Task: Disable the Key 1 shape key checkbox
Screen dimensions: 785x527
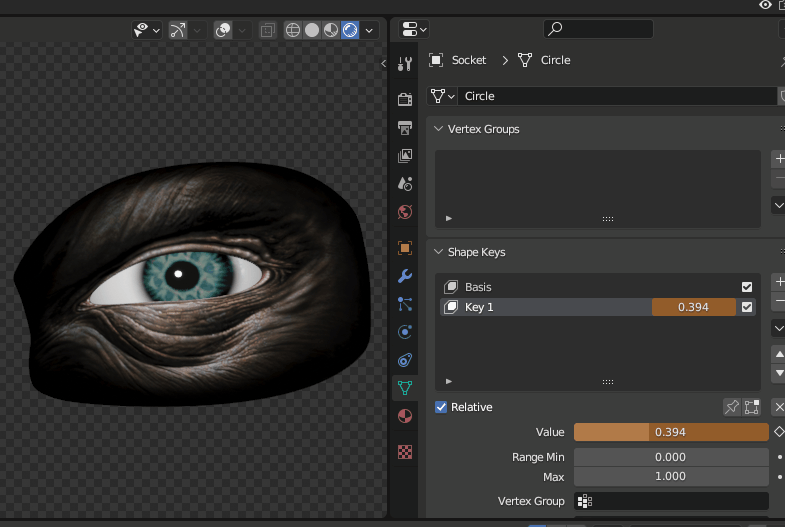Action: 747,307
